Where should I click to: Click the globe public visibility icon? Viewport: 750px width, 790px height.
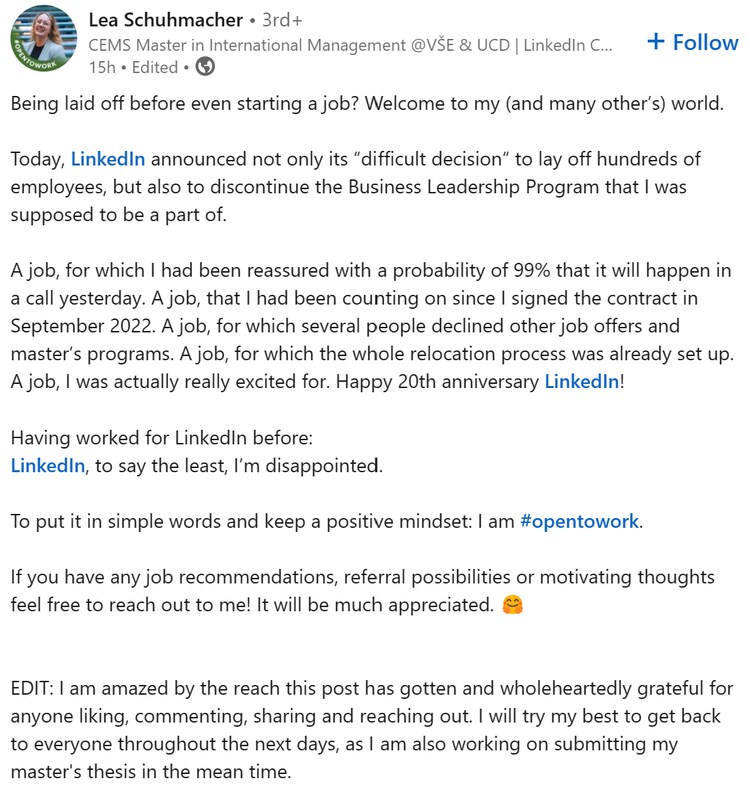(x=205, y=67)
